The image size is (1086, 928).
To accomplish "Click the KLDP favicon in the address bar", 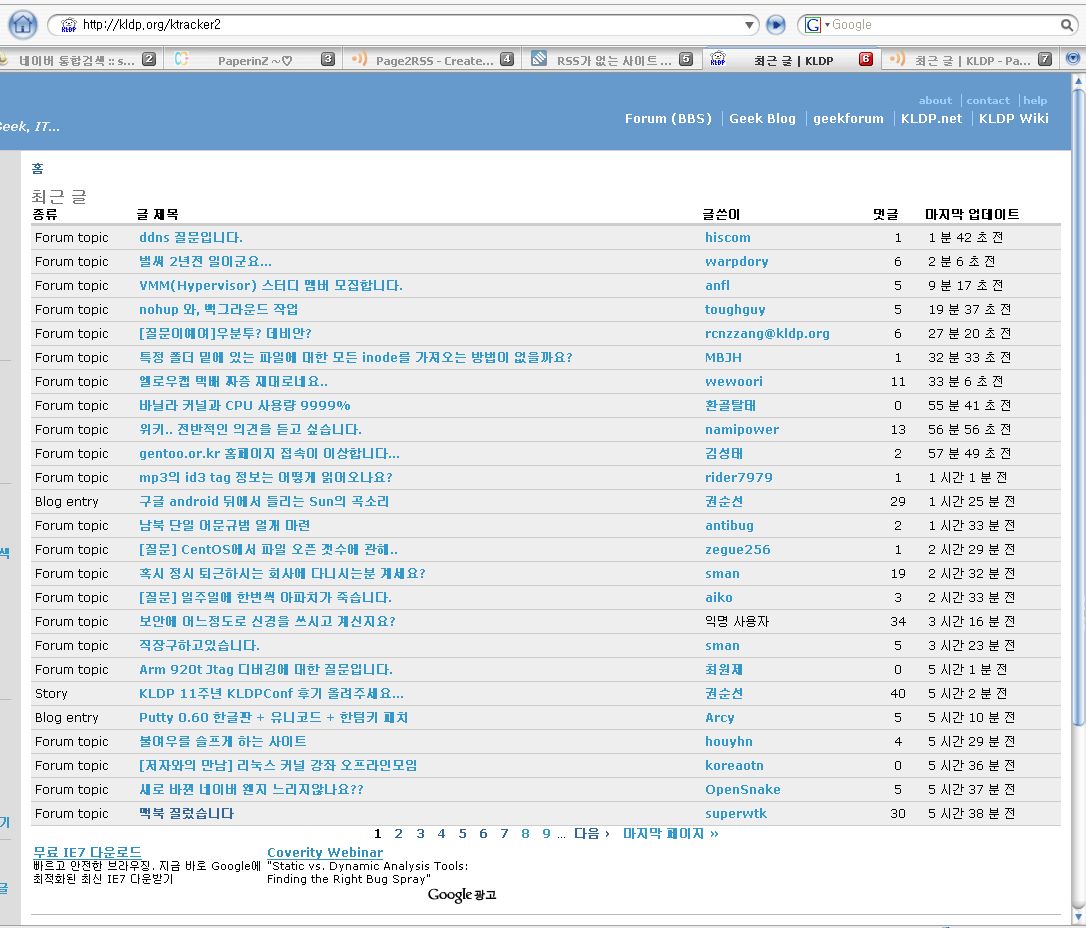I will coord(69,25).
